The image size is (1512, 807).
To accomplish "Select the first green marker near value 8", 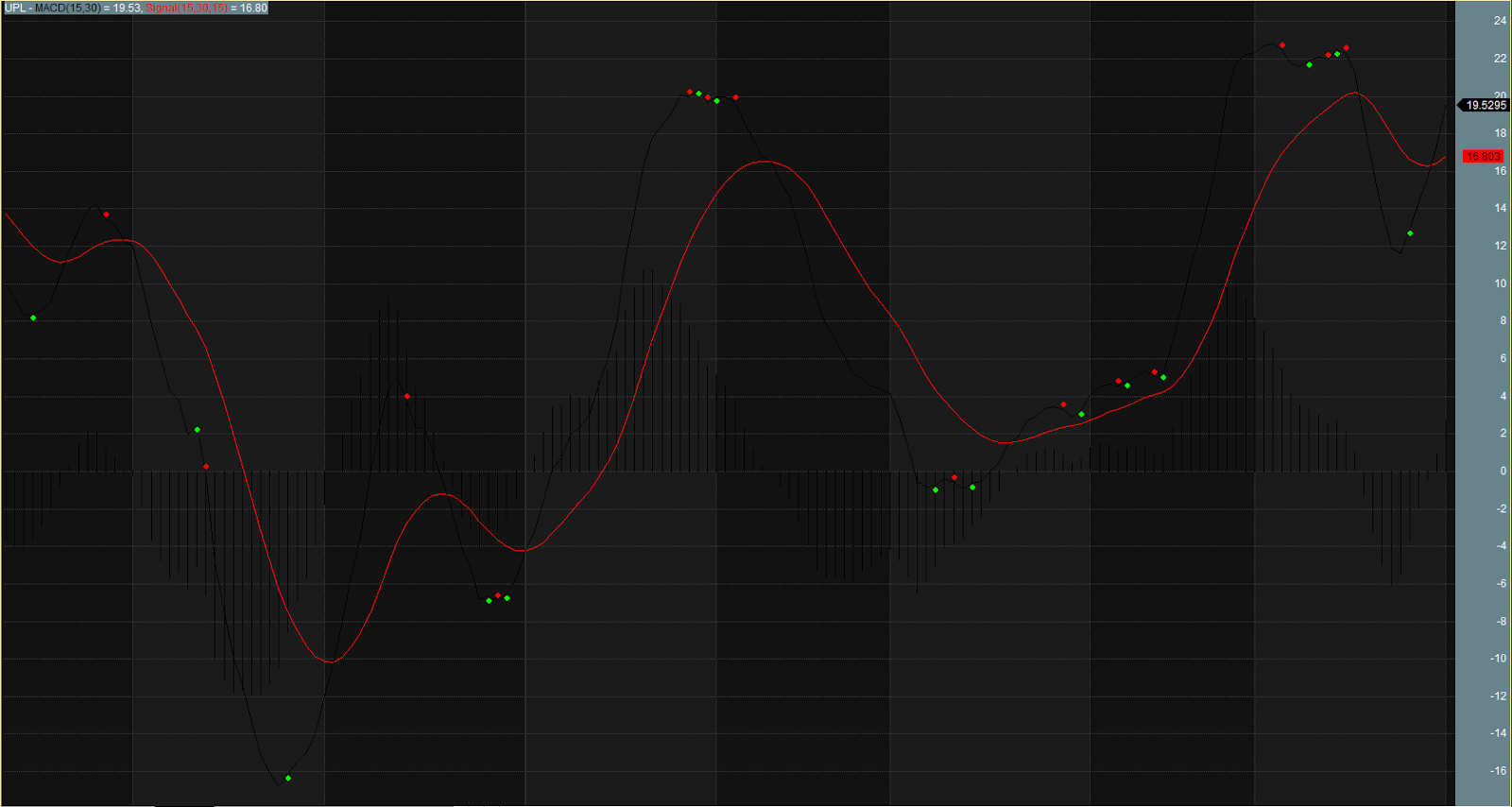I will 33,318.
